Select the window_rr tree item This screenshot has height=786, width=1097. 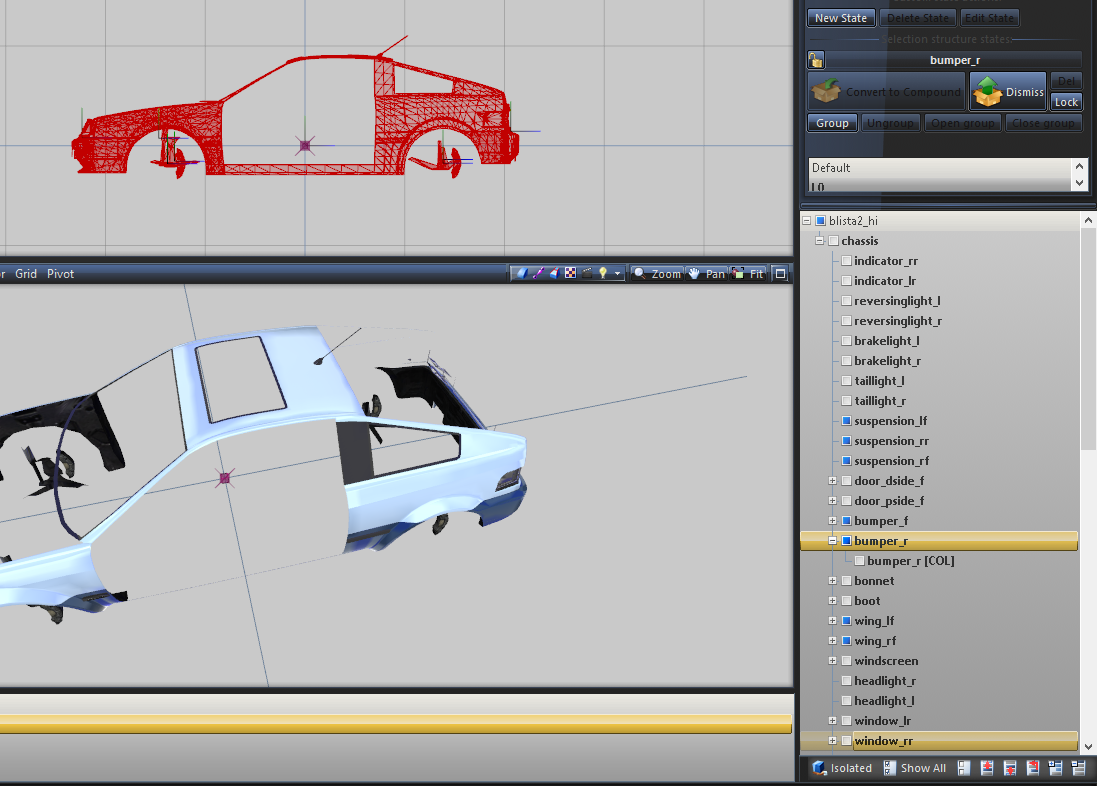[884, 741]
